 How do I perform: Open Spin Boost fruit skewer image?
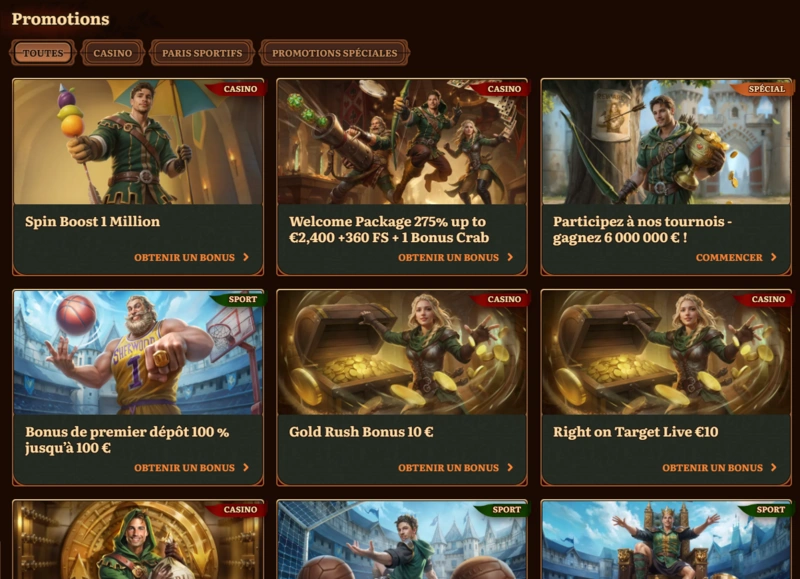[138, 142]
